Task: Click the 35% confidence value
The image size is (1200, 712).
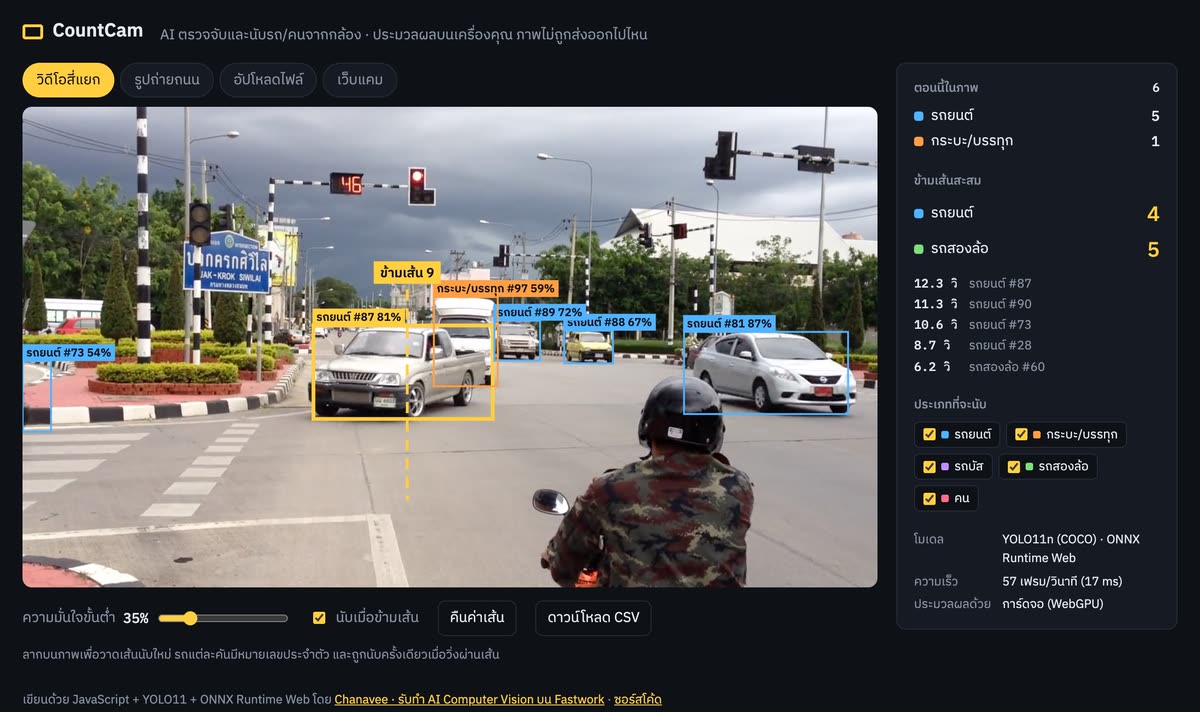Action: (x=136, y=618)
